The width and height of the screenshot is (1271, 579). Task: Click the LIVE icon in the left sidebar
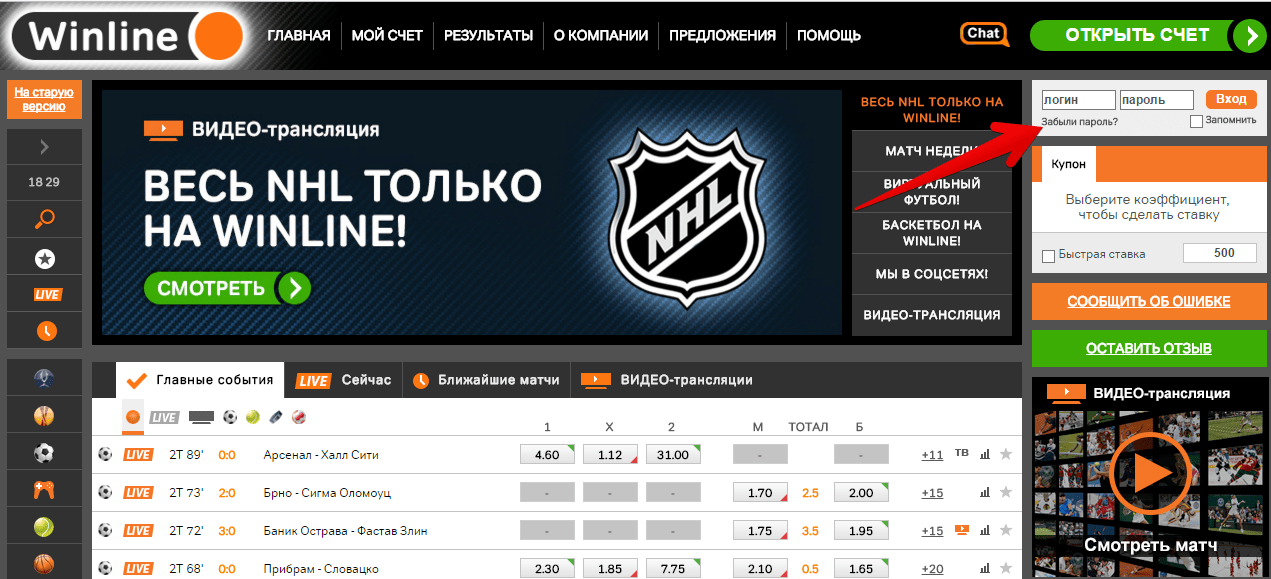[x=46, y=294]
